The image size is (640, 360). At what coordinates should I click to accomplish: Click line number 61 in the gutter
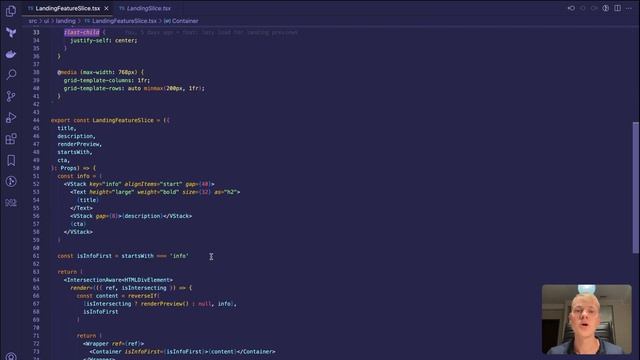[36, 256]
